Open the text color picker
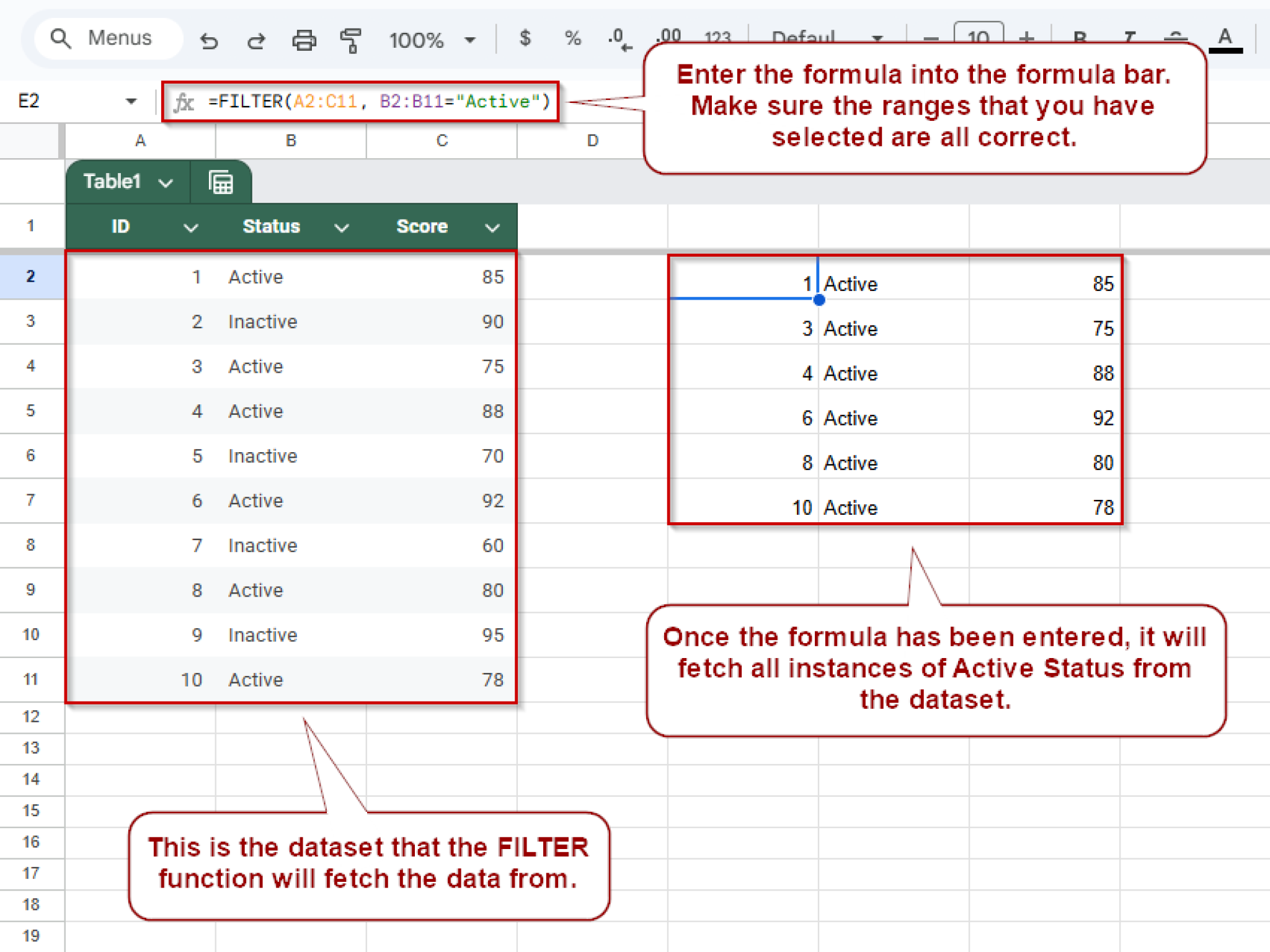 pos(1223,37)
